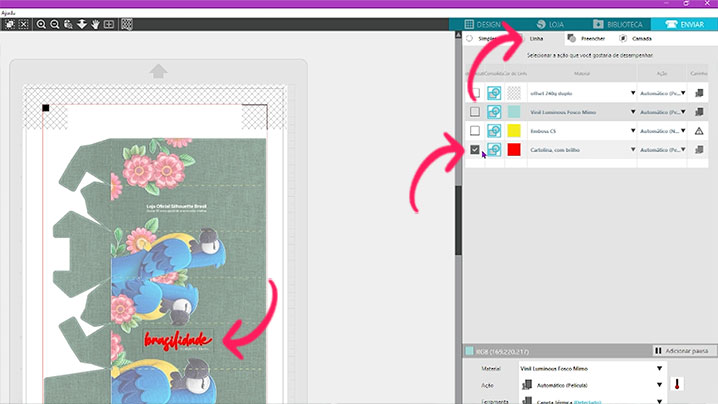Select the Preencher tab label
The width and height of the screenshot is (718, 404).
(x=593, y=38)
